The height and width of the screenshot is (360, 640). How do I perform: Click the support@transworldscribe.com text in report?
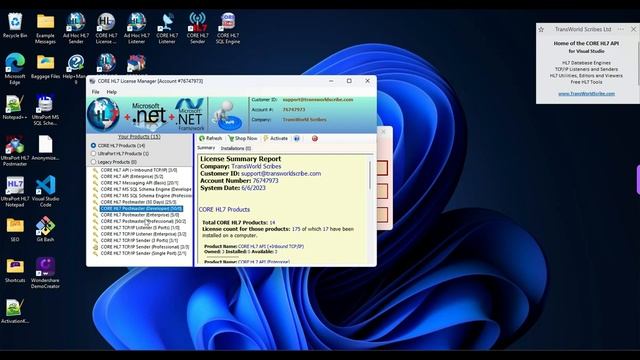(x=281, y=173)
